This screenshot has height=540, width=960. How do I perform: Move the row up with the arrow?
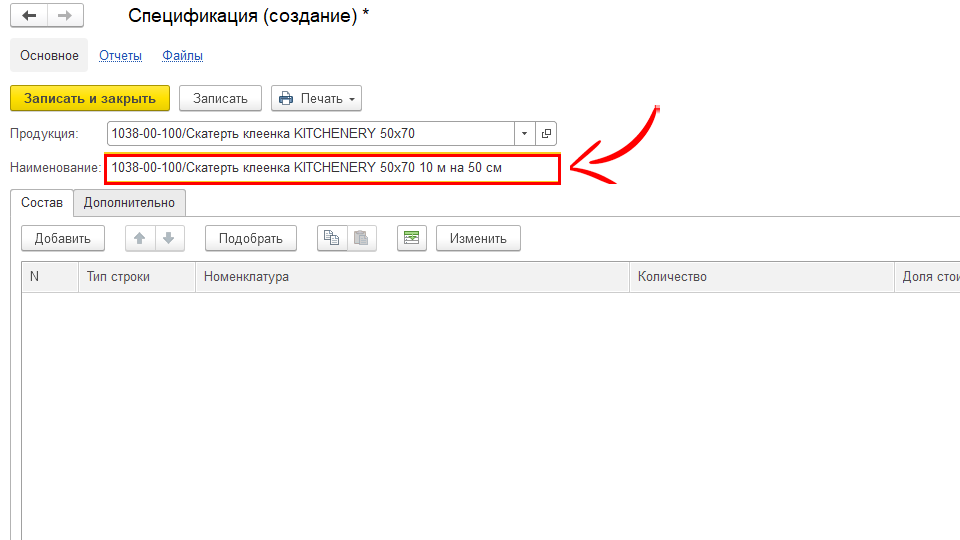tap(140, 238)
